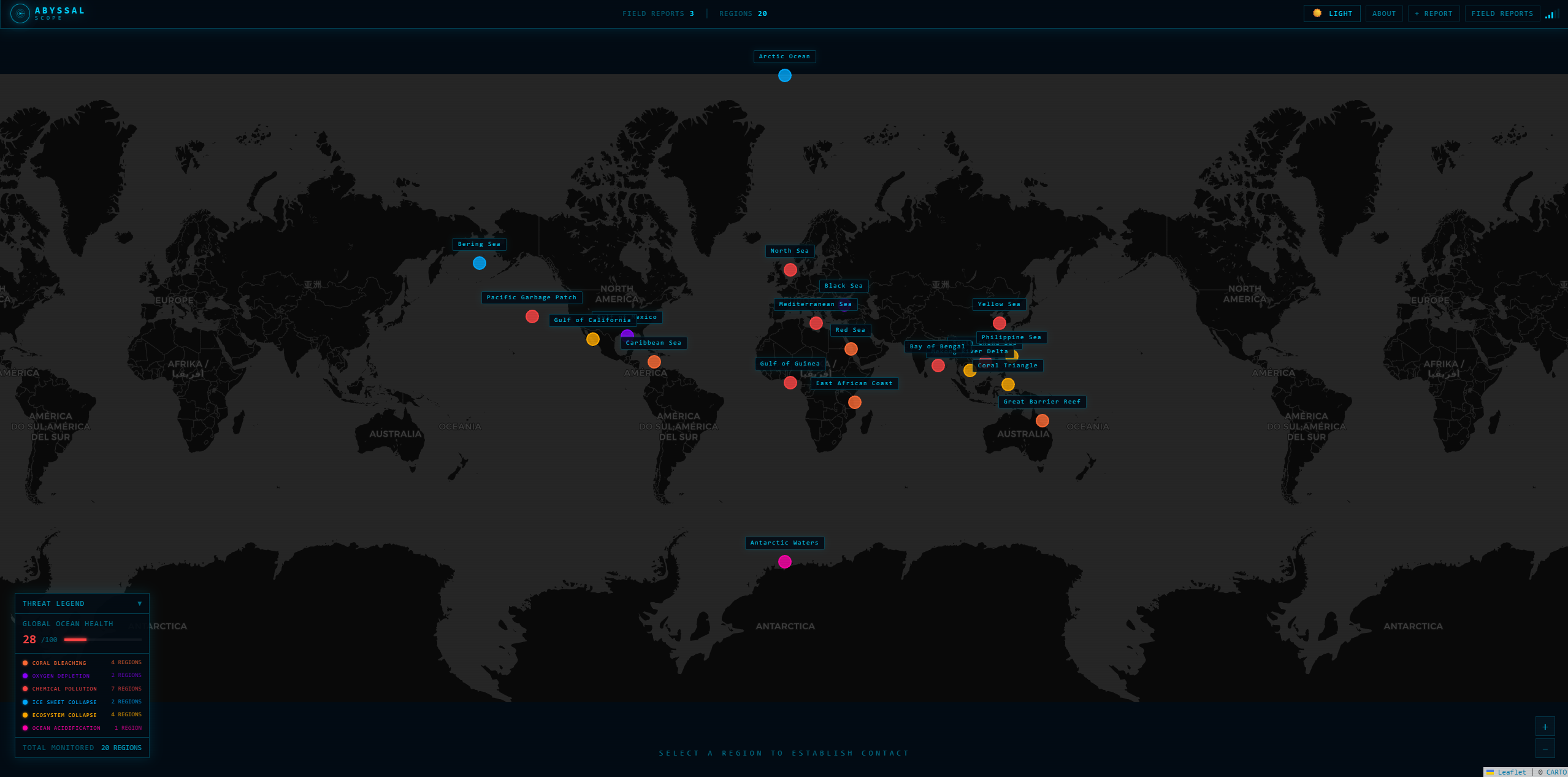
Task: Click the Threat Legend header title
Action: click(53, 603)
